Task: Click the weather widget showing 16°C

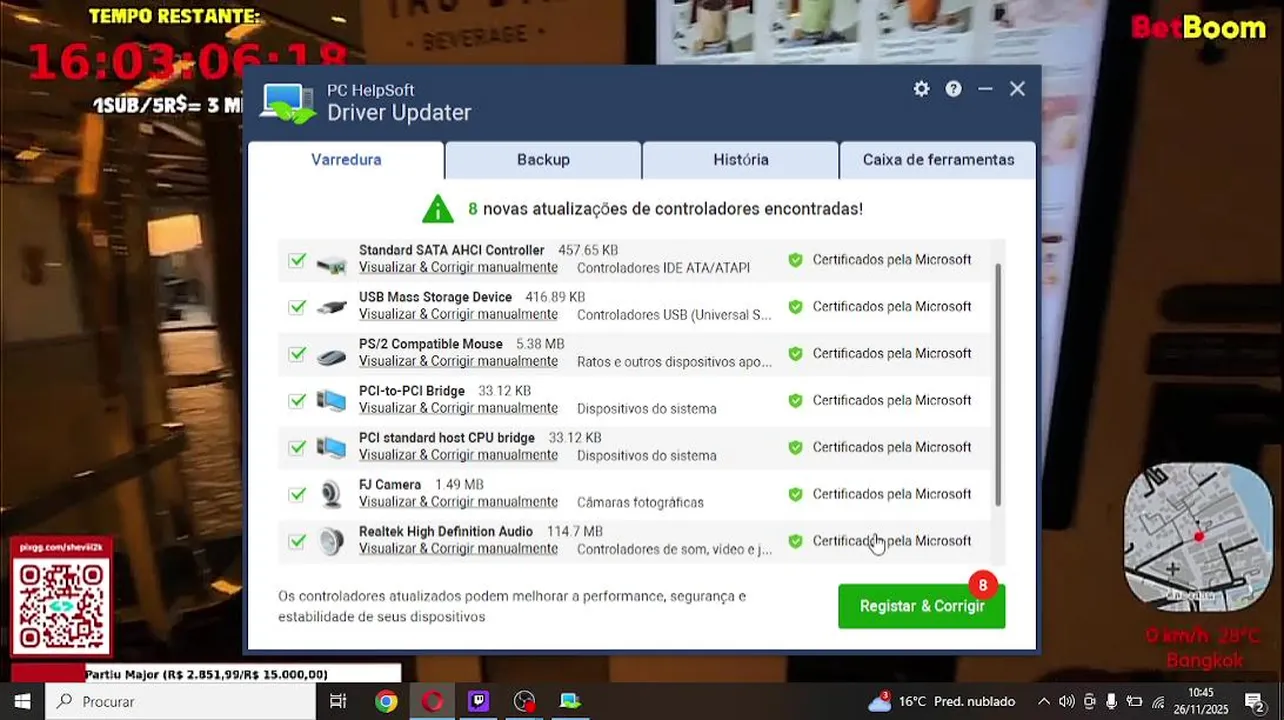Action: [x=941, y=701]
